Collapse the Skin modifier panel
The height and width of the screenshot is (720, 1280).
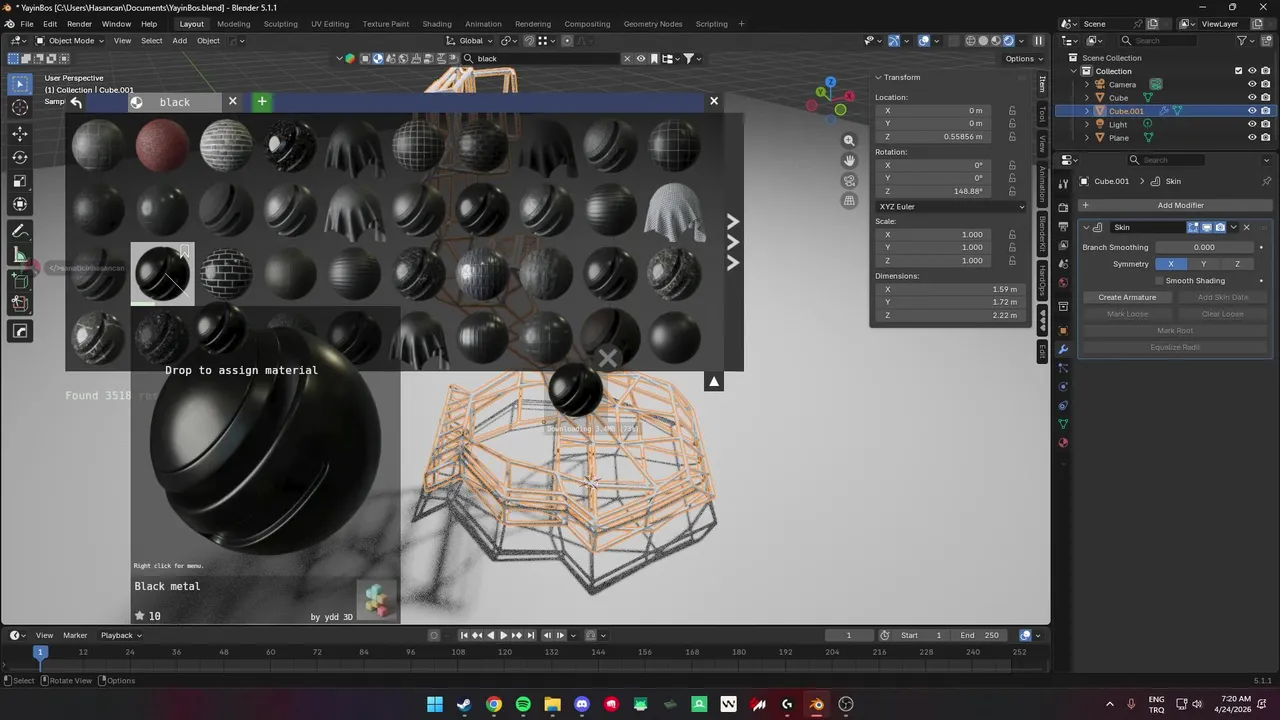(x=1087, y=227)
